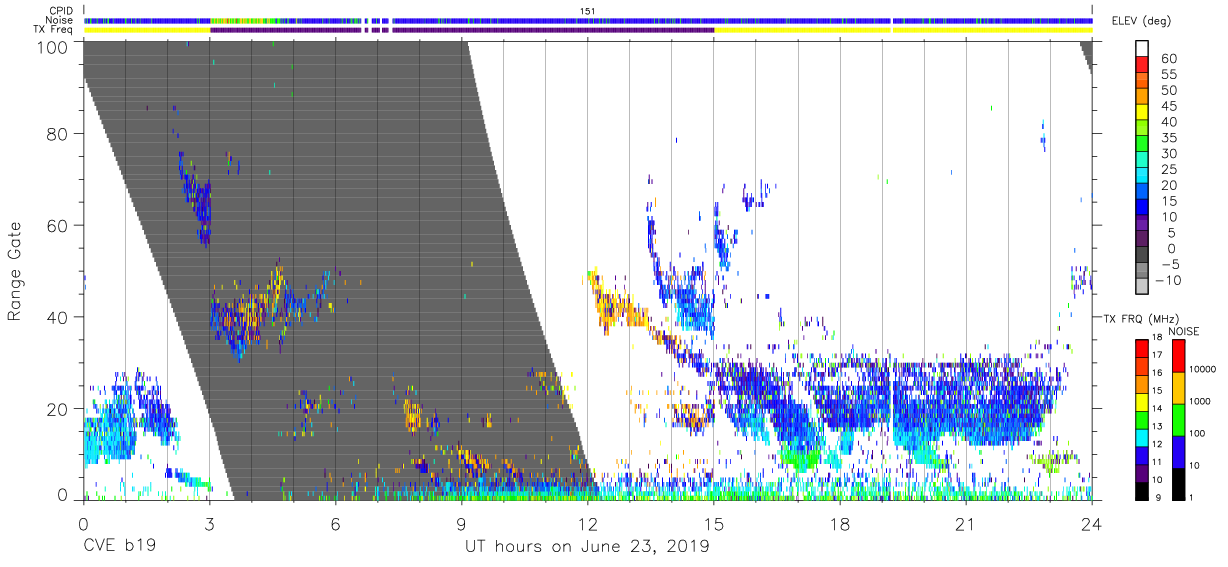Click the x-axis tick label '18'

(x=840, y=523)
